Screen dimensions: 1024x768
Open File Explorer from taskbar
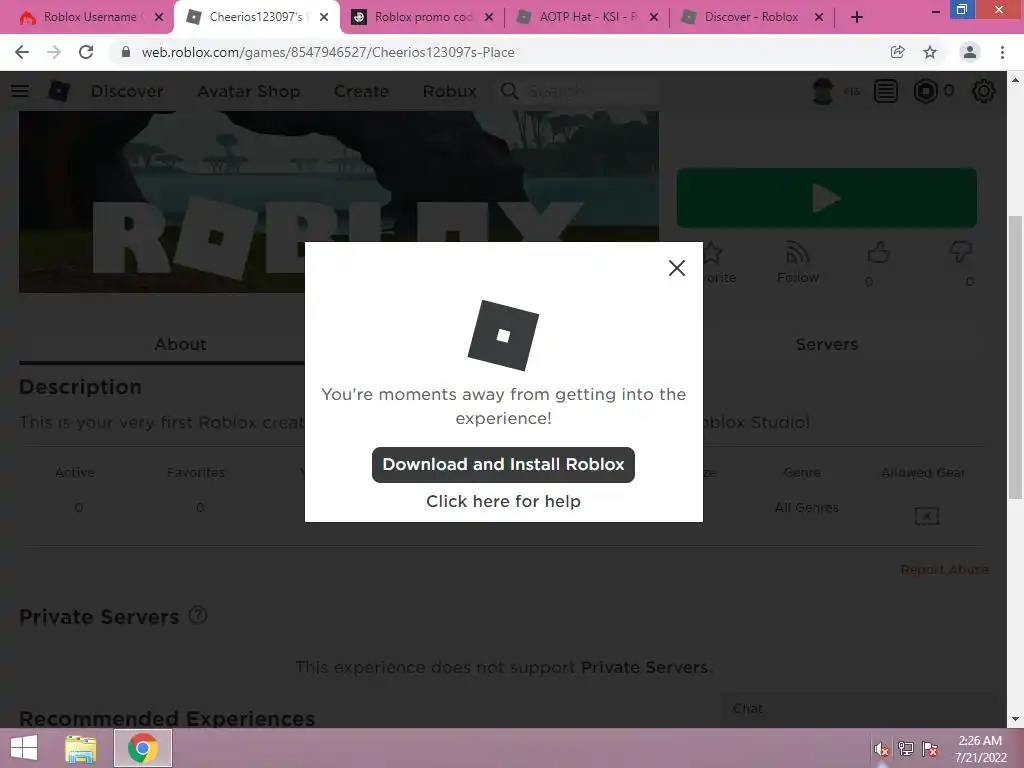click(81, 748)
